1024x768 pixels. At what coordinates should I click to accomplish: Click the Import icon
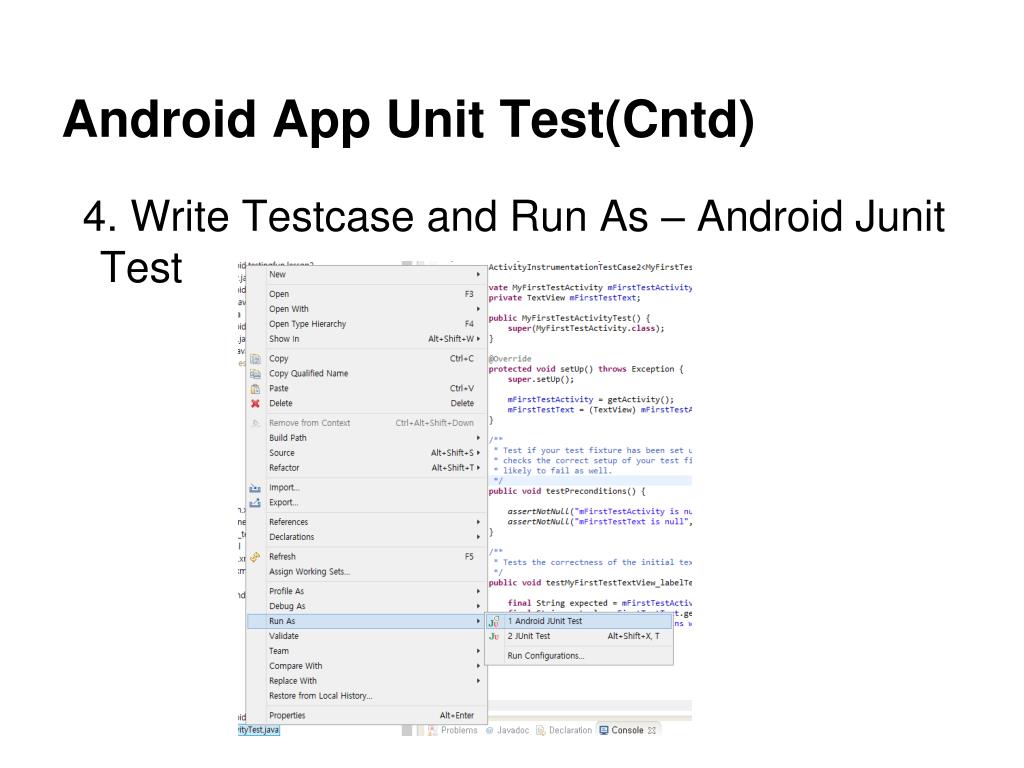pyautogui.click(x=255, y=488)
